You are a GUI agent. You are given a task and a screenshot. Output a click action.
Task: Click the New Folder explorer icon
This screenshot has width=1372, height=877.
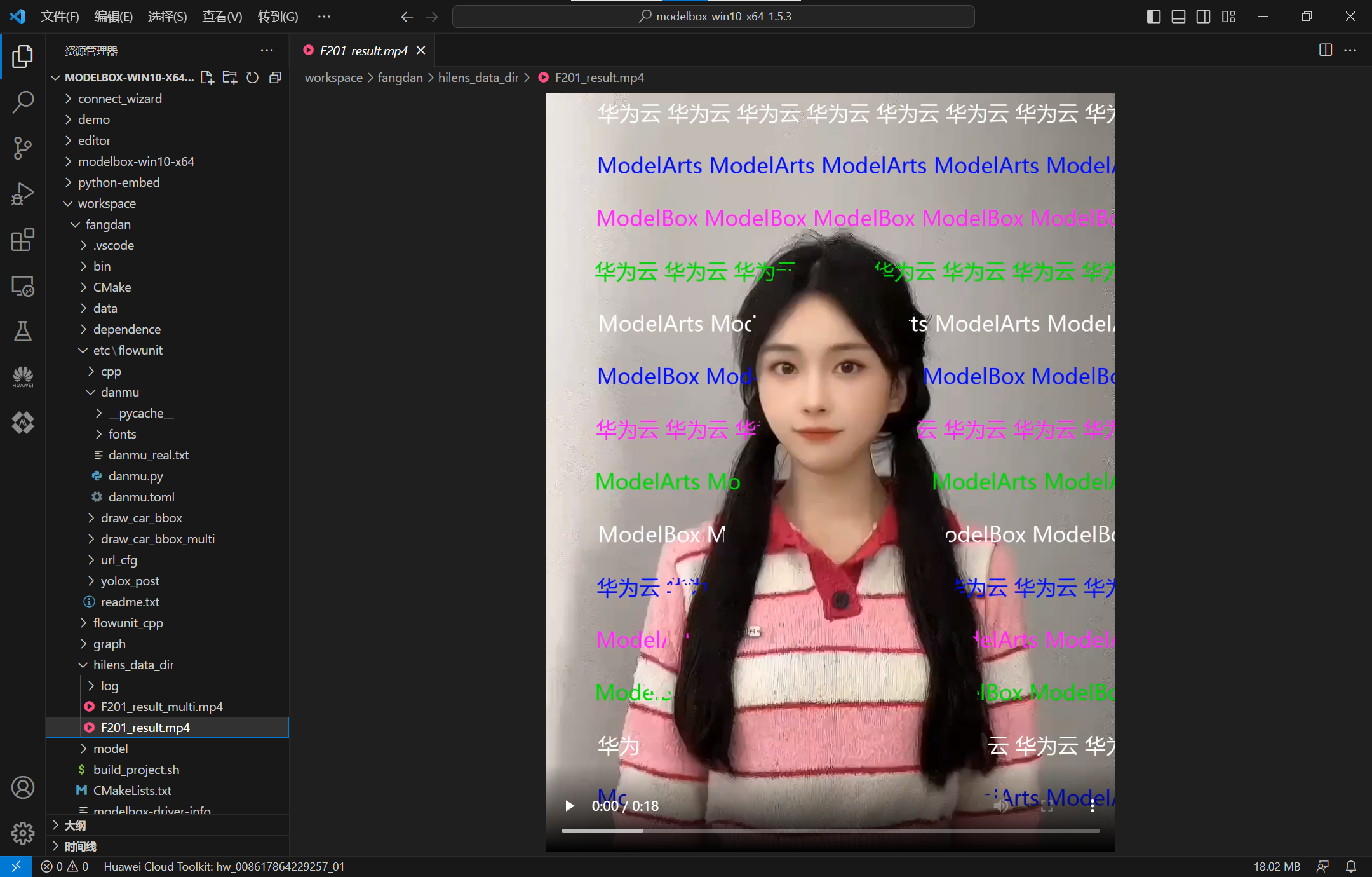tap(229, 78)
